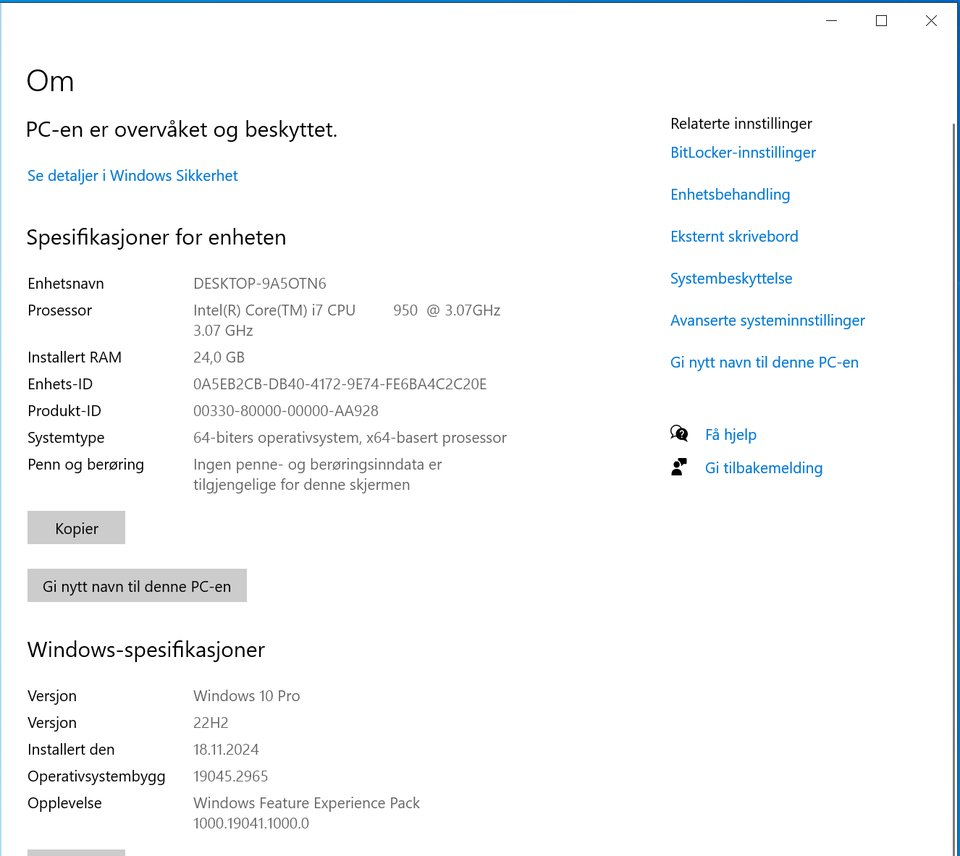Click the Windows Feature Experience Pack value

306,813
